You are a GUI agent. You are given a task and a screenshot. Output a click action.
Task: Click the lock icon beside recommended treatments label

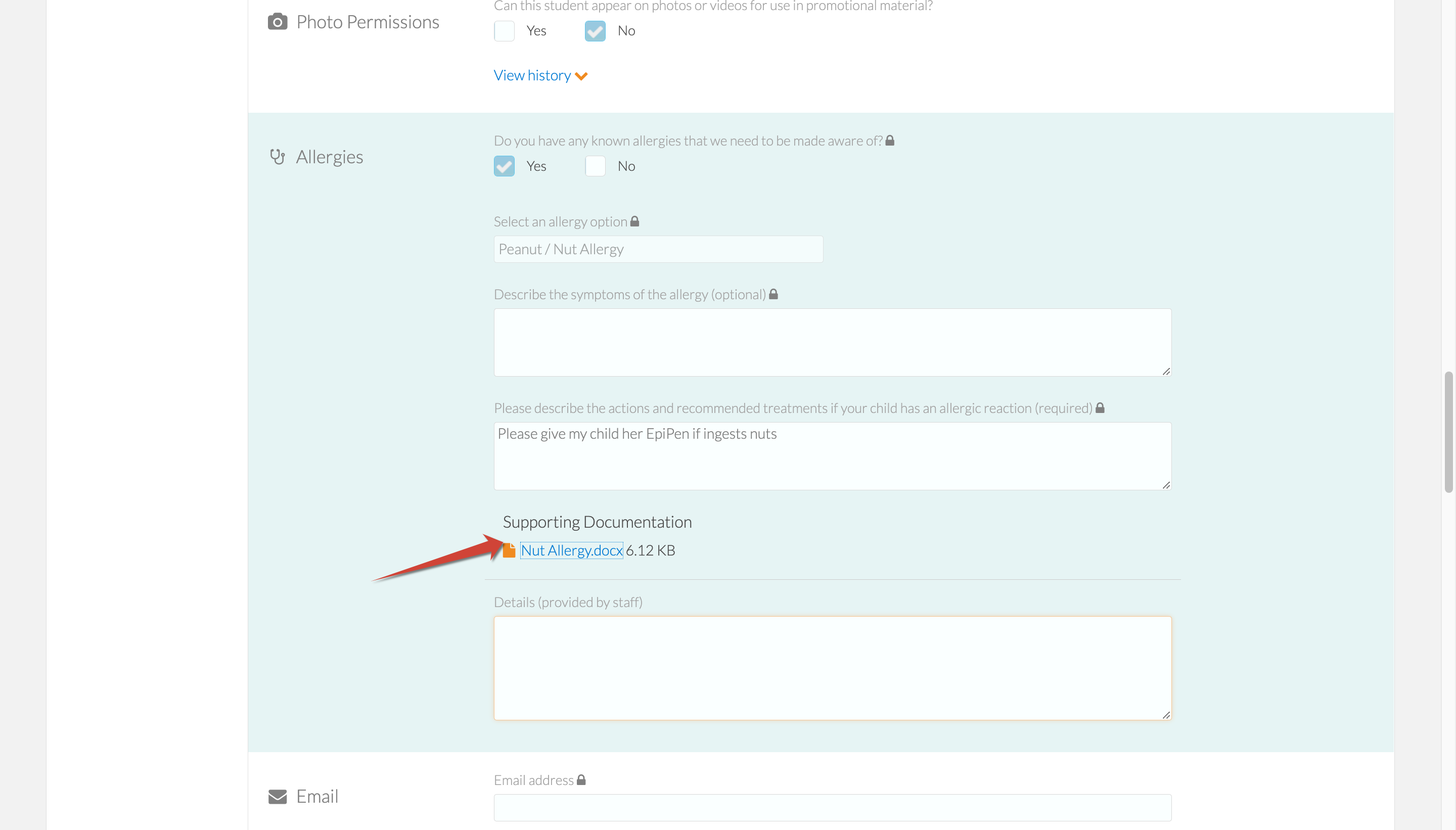pyautogui.click(x=1100, y=407)
